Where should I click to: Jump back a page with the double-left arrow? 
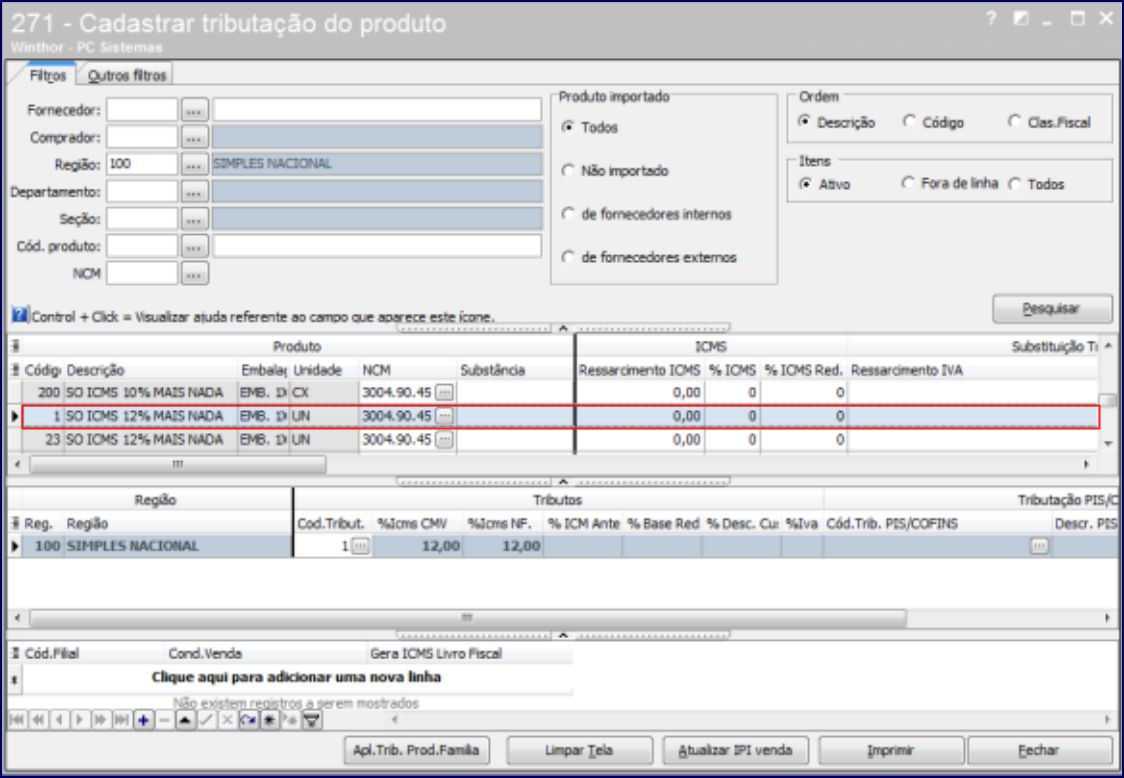pos(38,720)
